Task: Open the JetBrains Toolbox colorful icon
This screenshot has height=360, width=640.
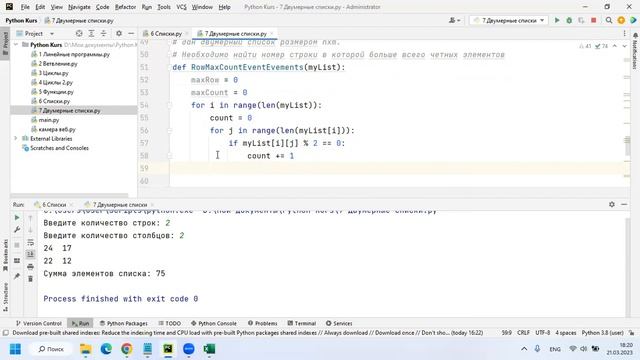Action: point(633,20)
